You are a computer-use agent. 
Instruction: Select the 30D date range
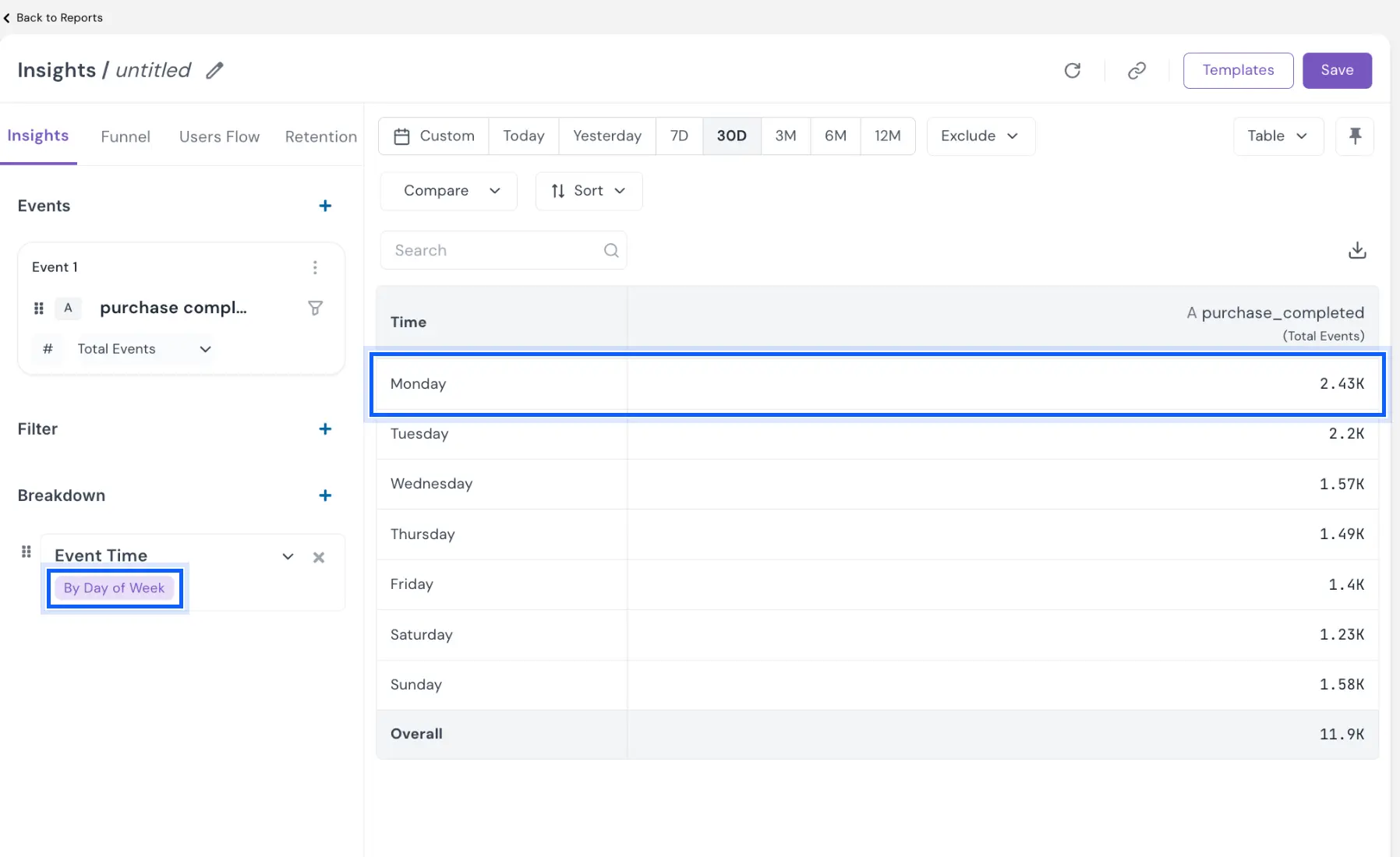point(732,136)
